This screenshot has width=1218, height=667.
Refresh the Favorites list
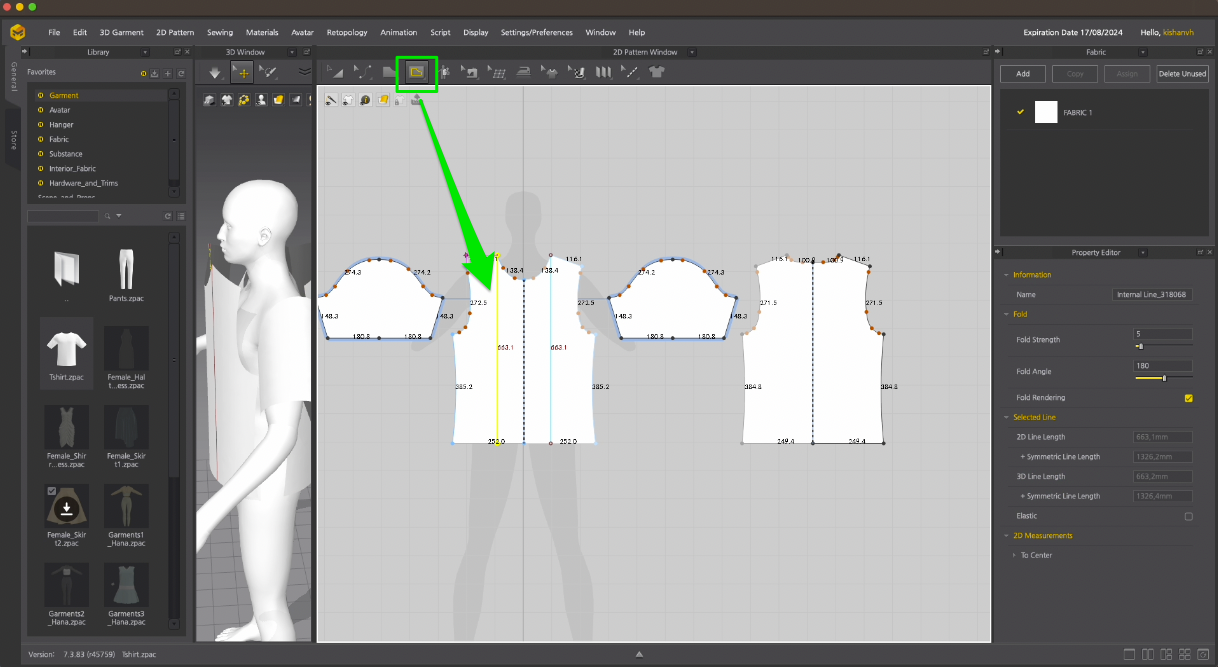181,73
